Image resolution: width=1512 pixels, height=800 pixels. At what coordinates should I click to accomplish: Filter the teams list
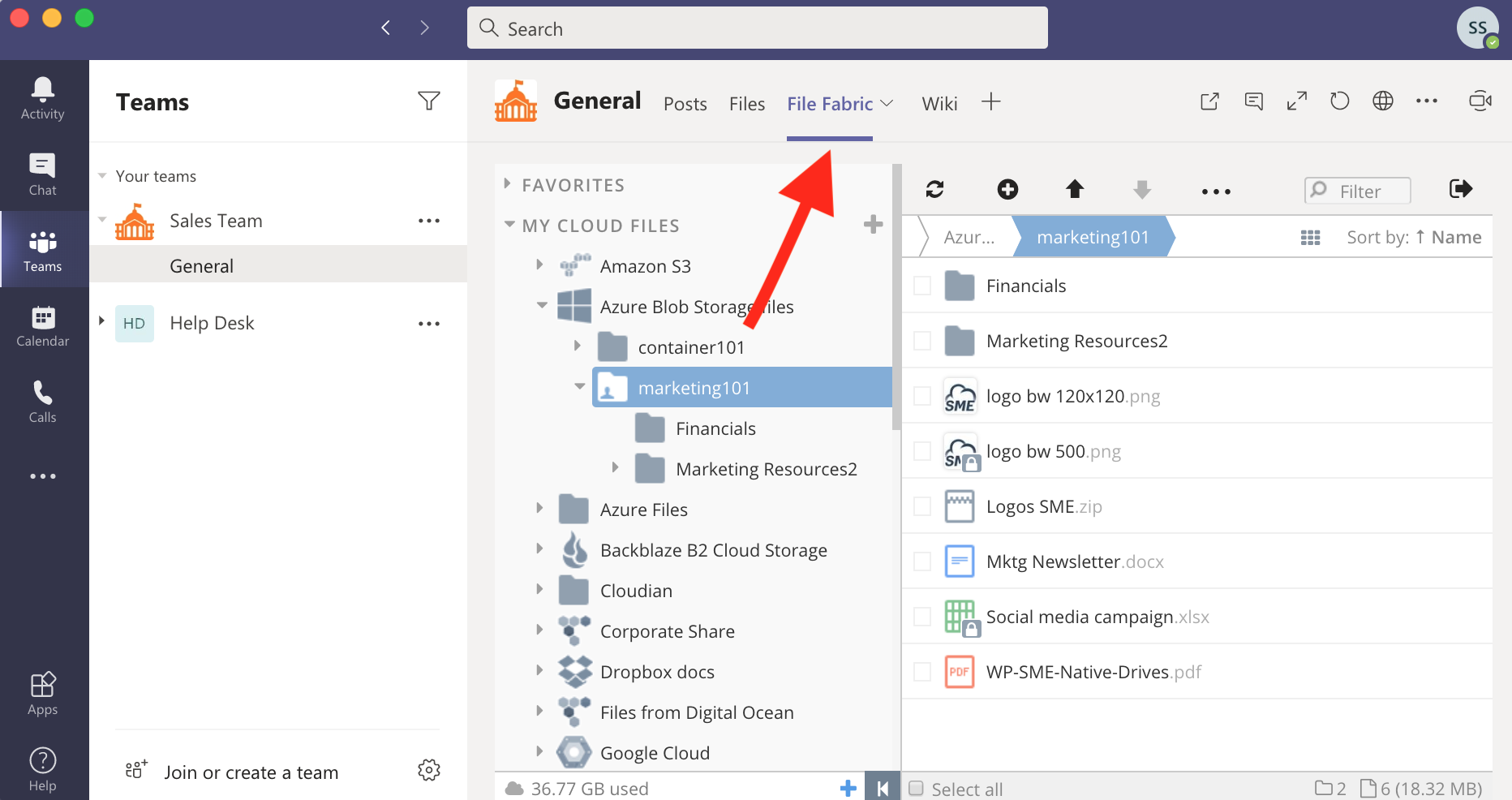click(x=428, y=101)
